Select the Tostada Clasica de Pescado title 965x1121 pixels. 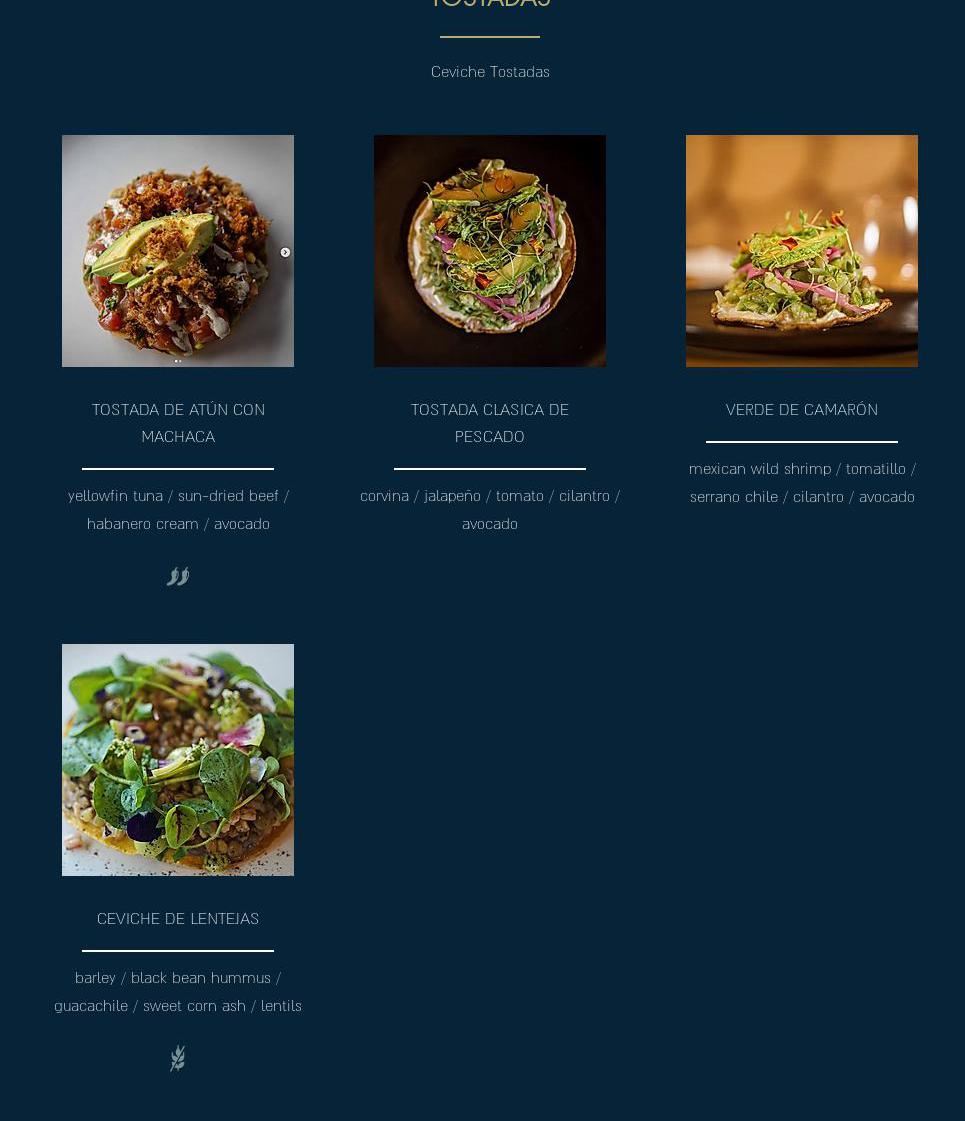(x=490, y=423)
